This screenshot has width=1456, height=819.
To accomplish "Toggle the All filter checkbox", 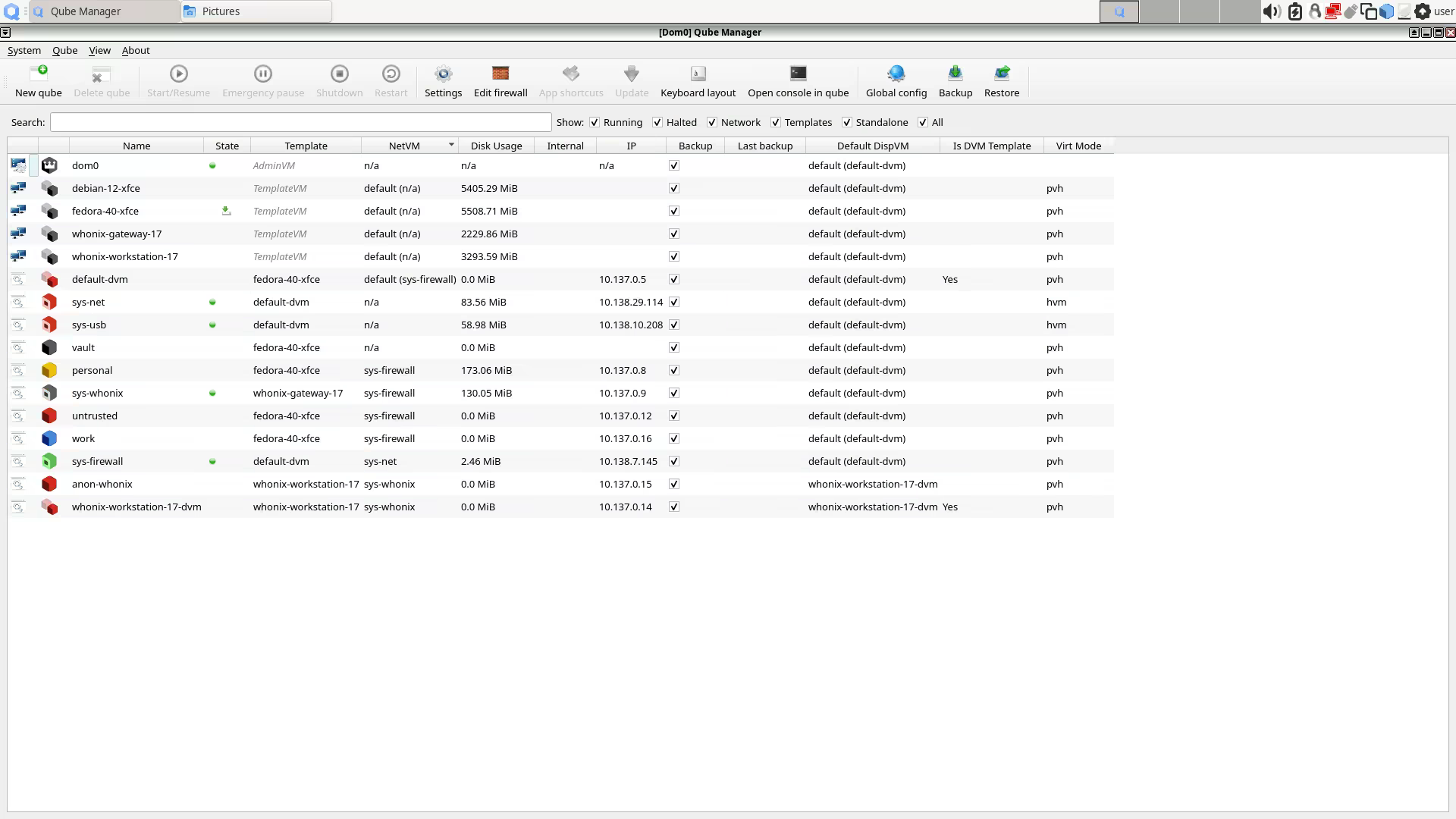I will click(x=923, y=123).
